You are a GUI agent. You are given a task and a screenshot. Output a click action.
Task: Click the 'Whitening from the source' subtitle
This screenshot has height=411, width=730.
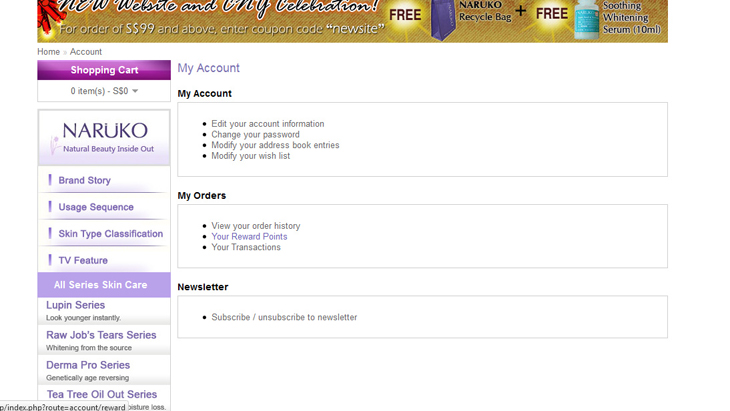coord(89,348)
